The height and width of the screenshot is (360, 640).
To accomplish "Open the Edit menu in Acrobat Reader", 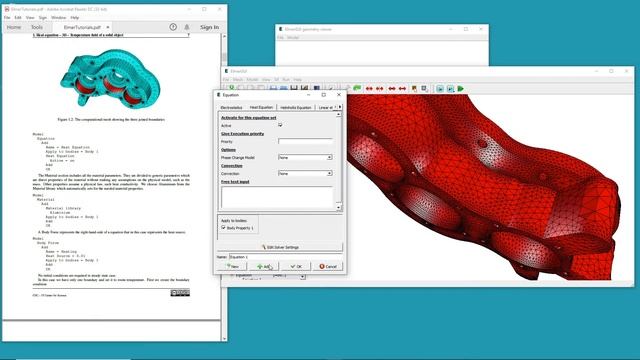I will click(18, 18).
